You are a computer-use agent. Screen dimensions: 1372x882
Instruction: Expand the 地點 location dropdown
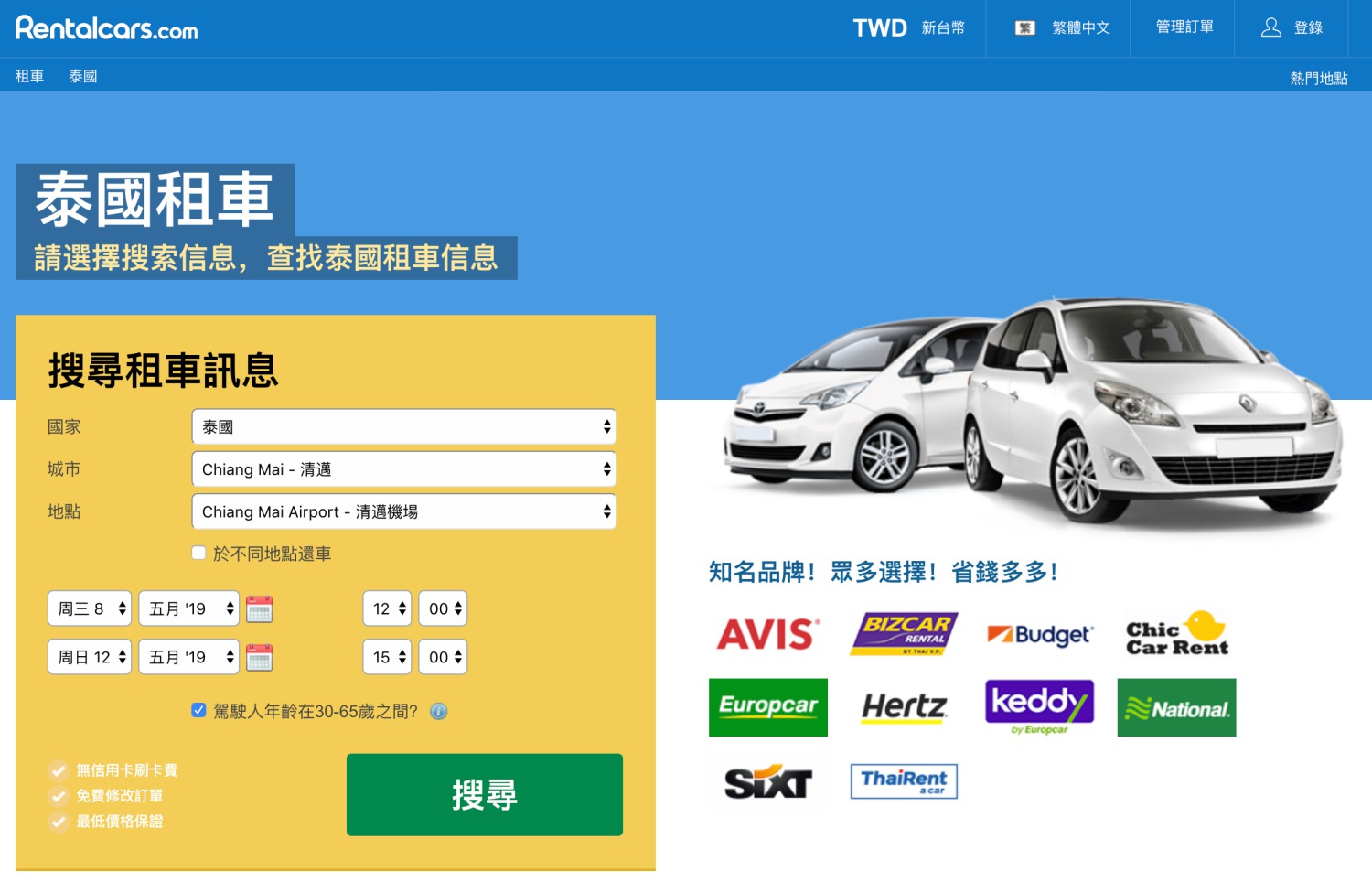[x=404, y=511]
